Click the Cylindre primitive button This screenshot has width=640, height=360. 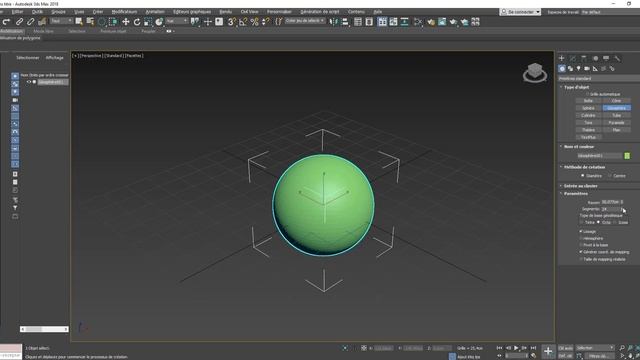[588, 115]
